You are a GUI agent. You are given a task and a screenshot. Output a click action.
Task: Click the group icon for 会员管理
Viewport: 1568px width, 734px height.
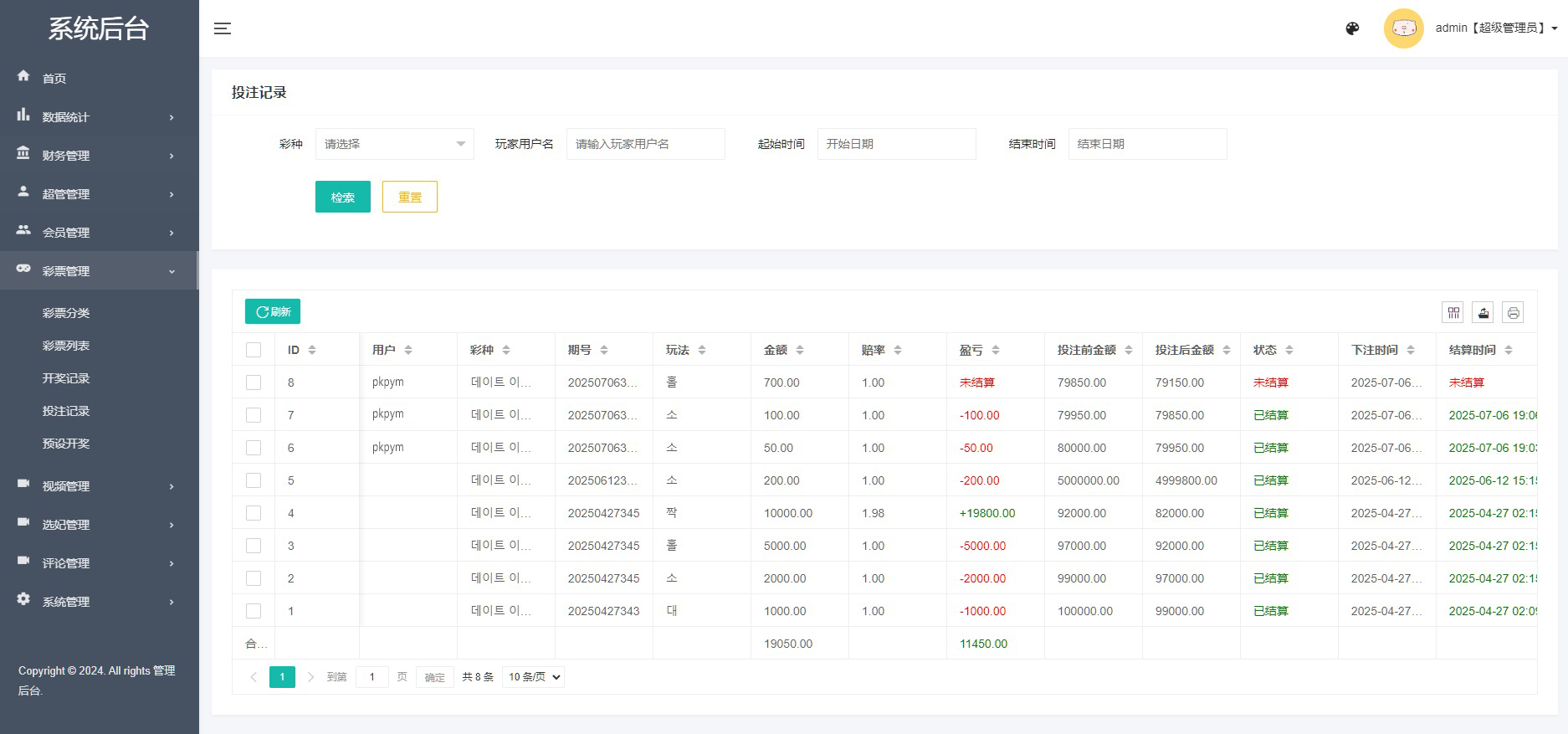tap(23, 231)
